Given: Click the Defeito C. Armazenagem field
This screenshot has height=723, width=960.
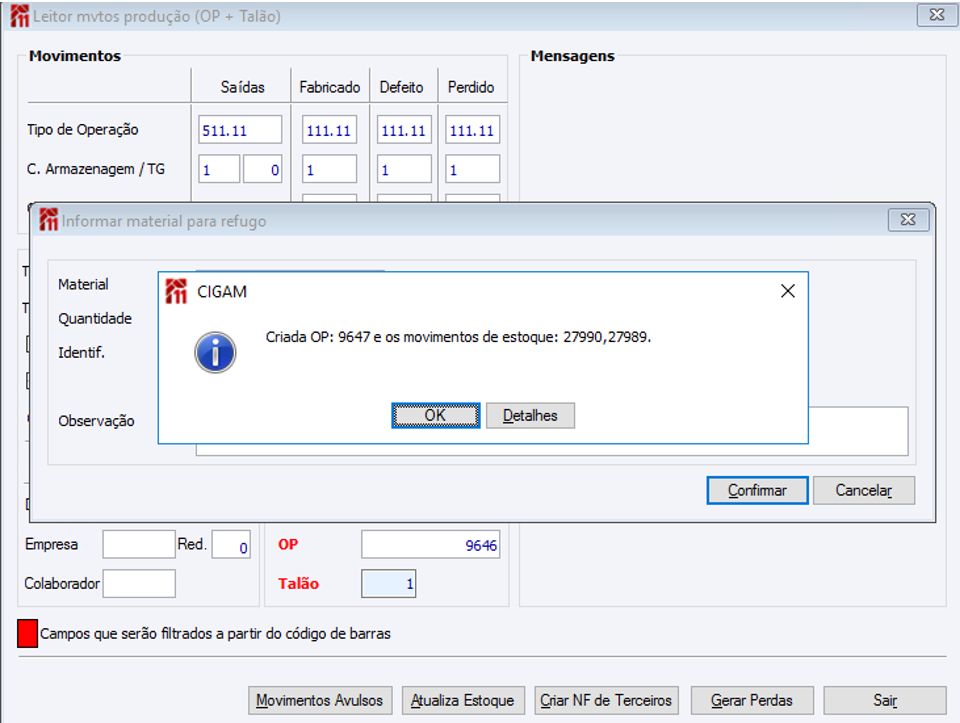Looking at the screenshot, I should 404,169.
